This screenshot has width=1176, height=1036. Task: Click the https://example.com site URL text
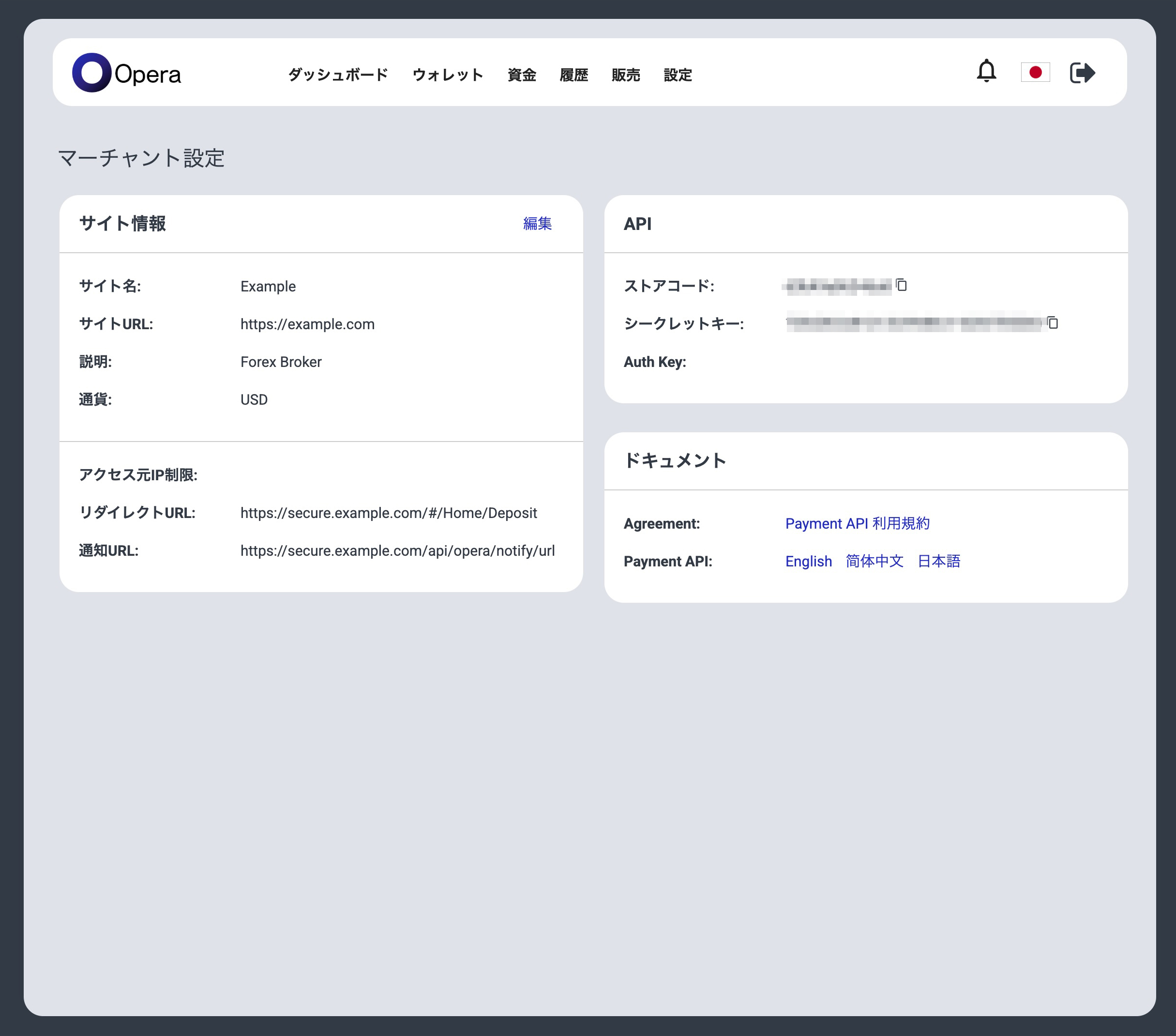point(307,324)
